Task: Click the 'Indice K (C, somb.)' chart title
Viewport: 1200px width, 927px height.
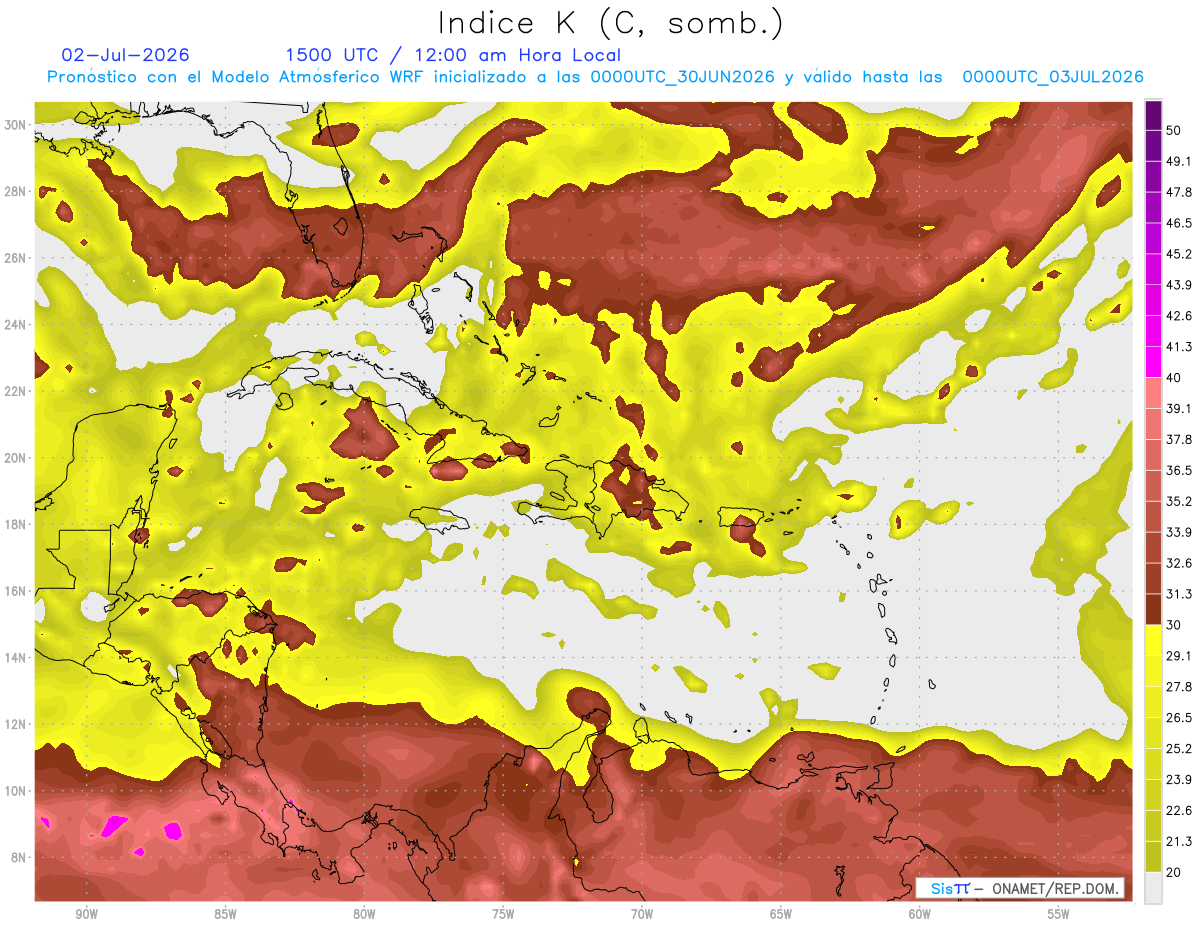Action: [x=611, y=23]
